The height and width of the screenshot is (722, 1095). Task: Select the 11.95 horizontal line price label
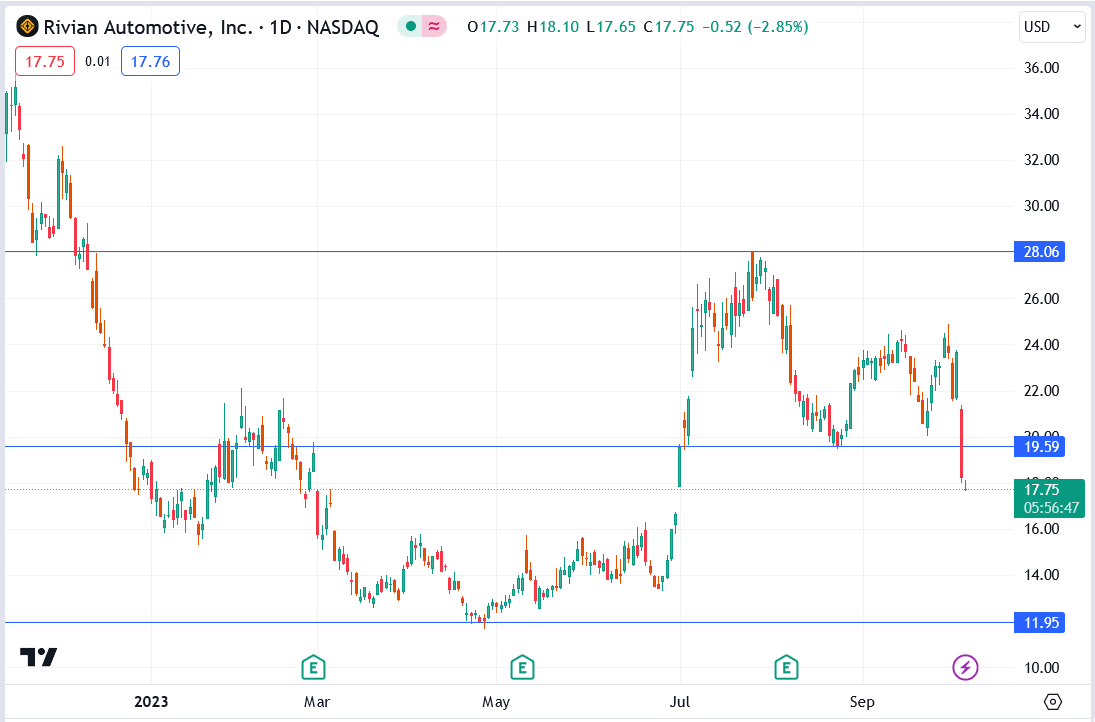coord(1039,622)
